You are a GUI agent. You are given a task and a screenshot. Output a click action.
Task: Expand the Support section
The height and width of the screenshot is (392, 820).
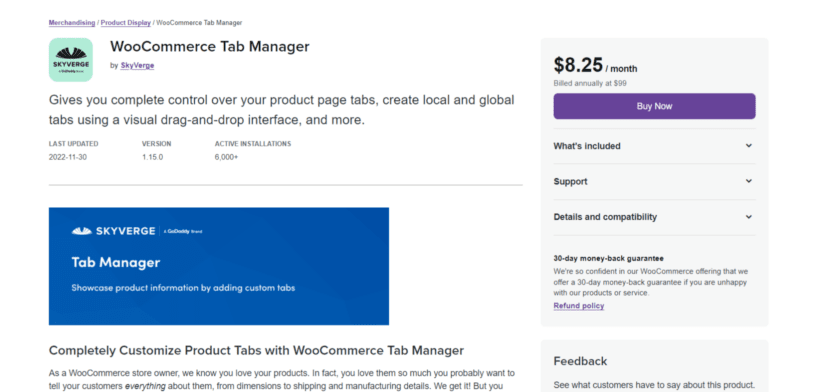(654, 181)
